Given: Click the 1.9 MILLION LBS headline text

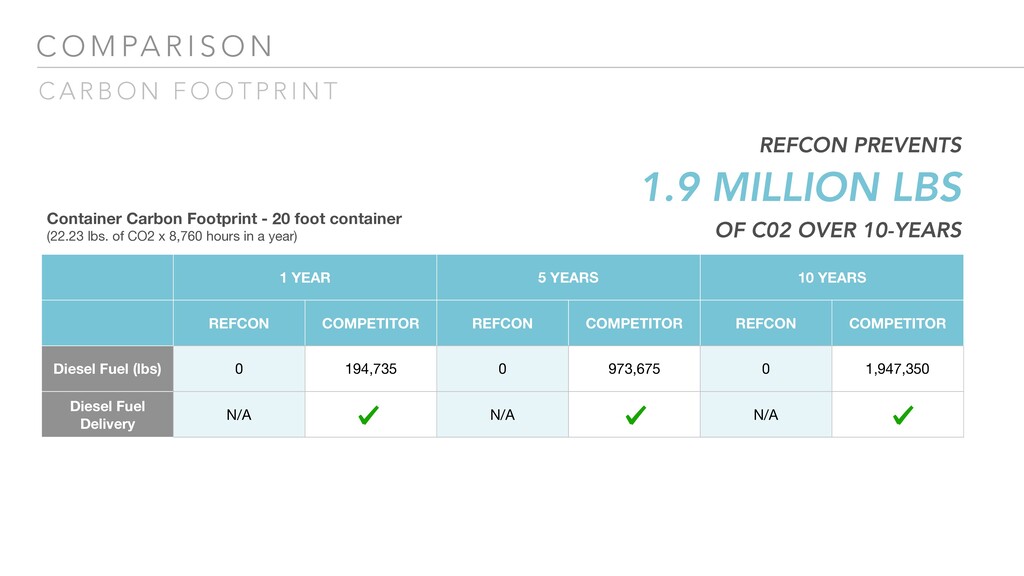Looking at the screenshot, I should [801, 187].
